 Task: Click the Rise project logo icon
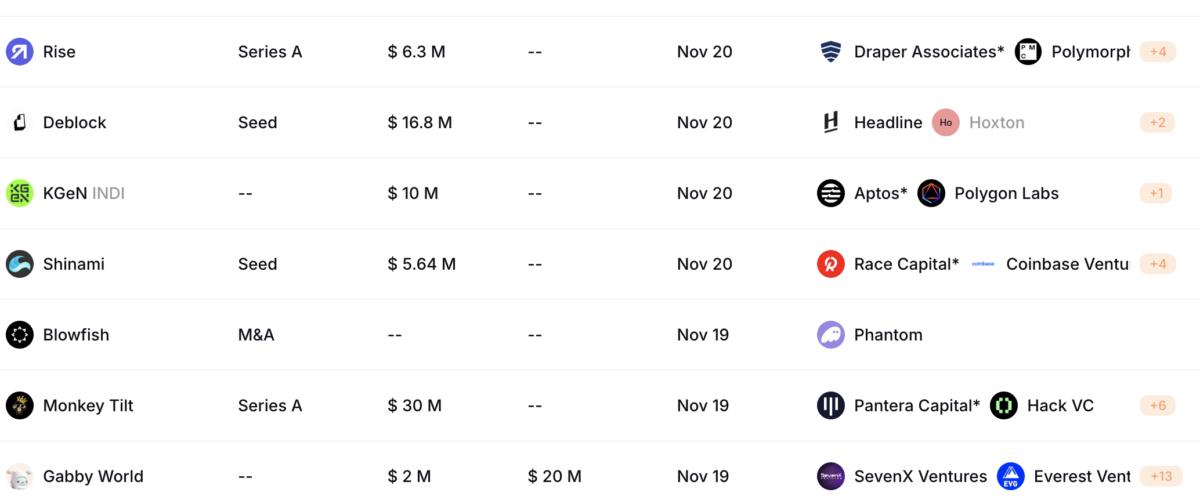[x=20, y=52]
